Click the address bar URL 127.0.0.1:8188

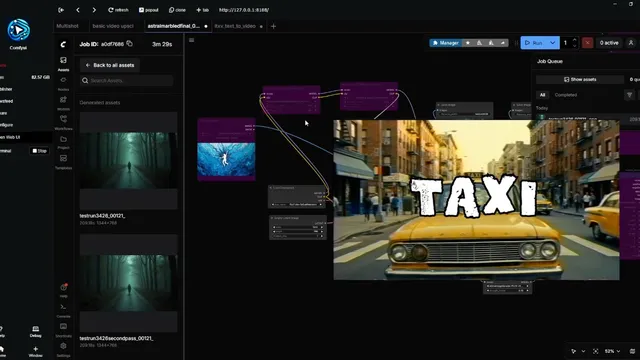pos(244,10)
